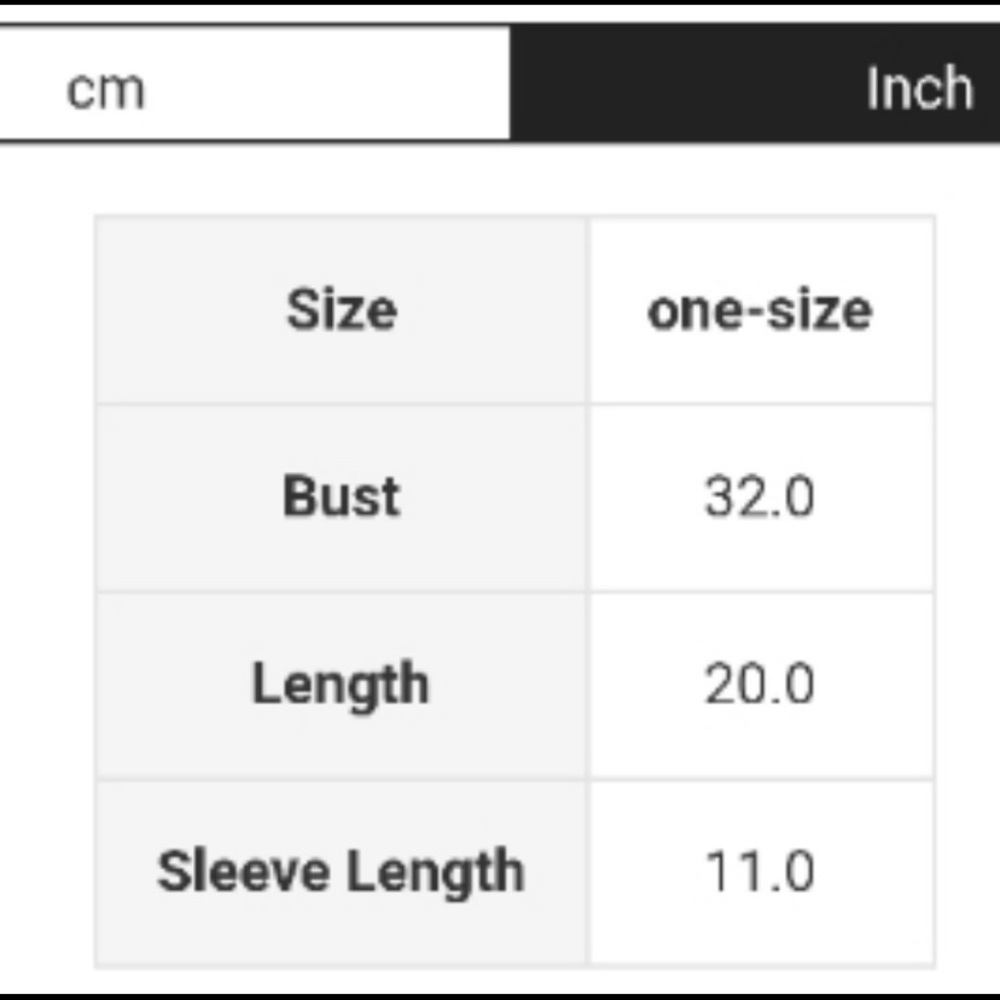Click the labels column of the table
The width and height of the screenshot is (1000, 1000).
(x=341, y=590)
